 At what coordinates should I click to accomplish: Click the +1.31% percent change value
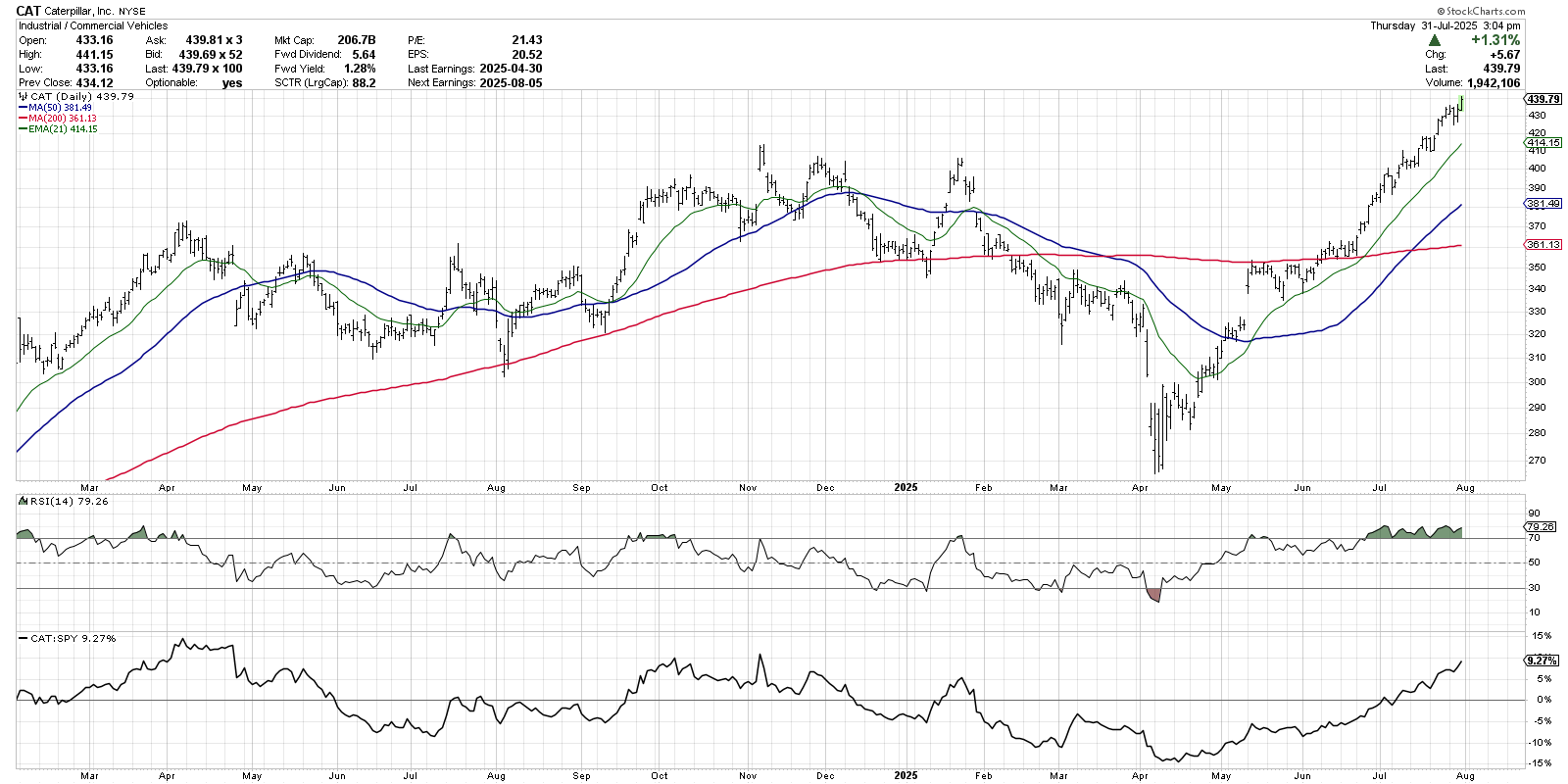click(1494, 40)
